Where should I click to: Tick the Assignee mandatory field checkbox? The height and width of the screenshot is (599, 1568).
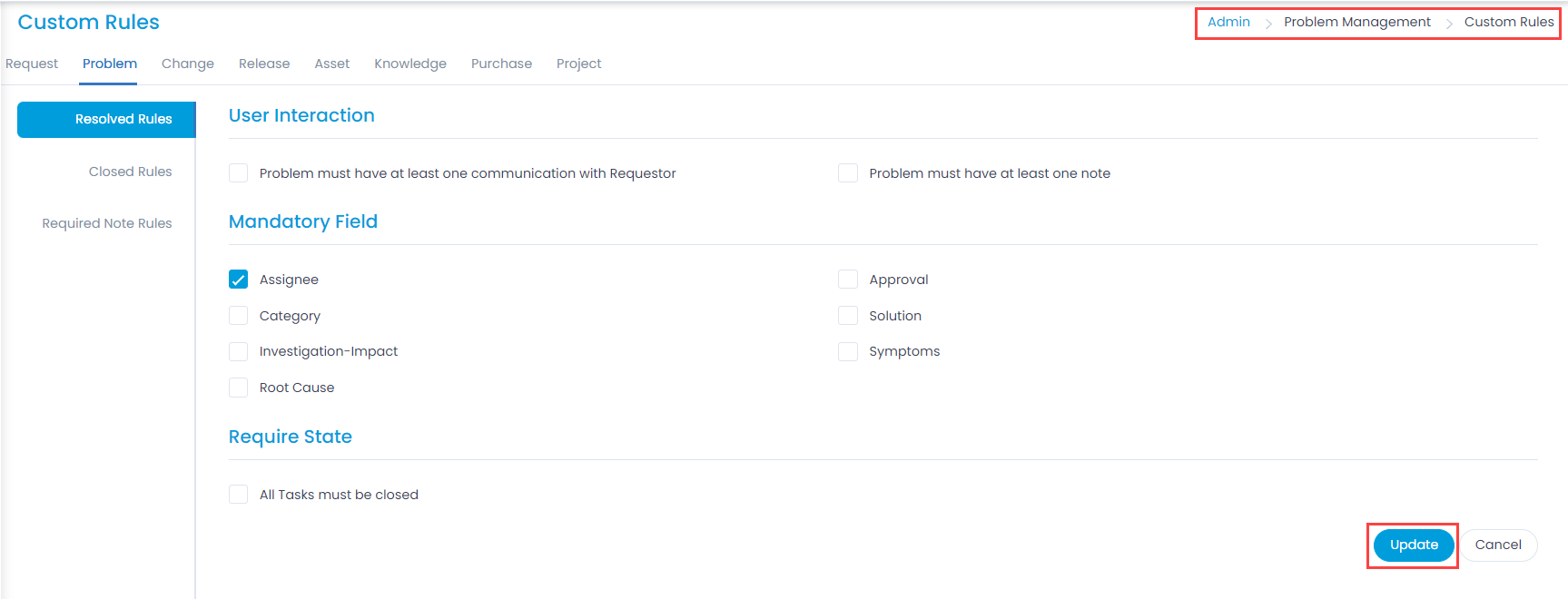coord(238,280)
